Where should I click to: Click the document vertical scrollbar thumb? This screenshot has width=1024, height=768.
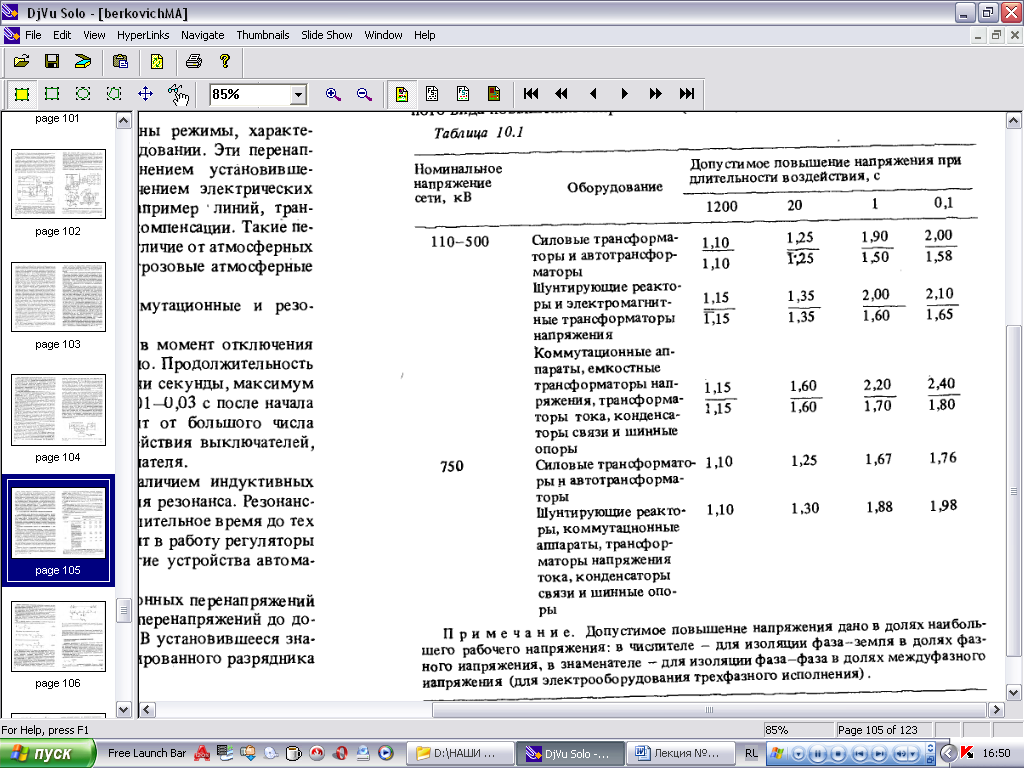[1014, 491]
